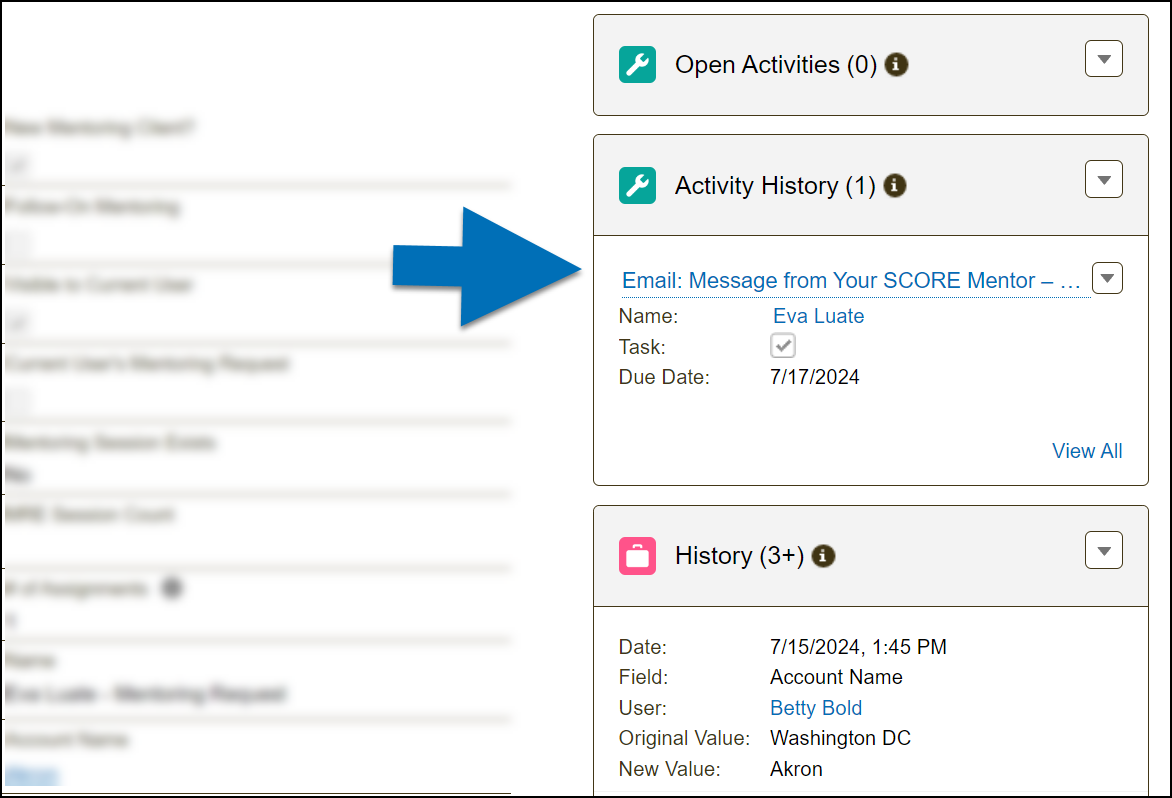Uncheck the New Mentoring Client checkbox
The width and height of the screenshot is (1172, 798).
[x=20, y=164]
